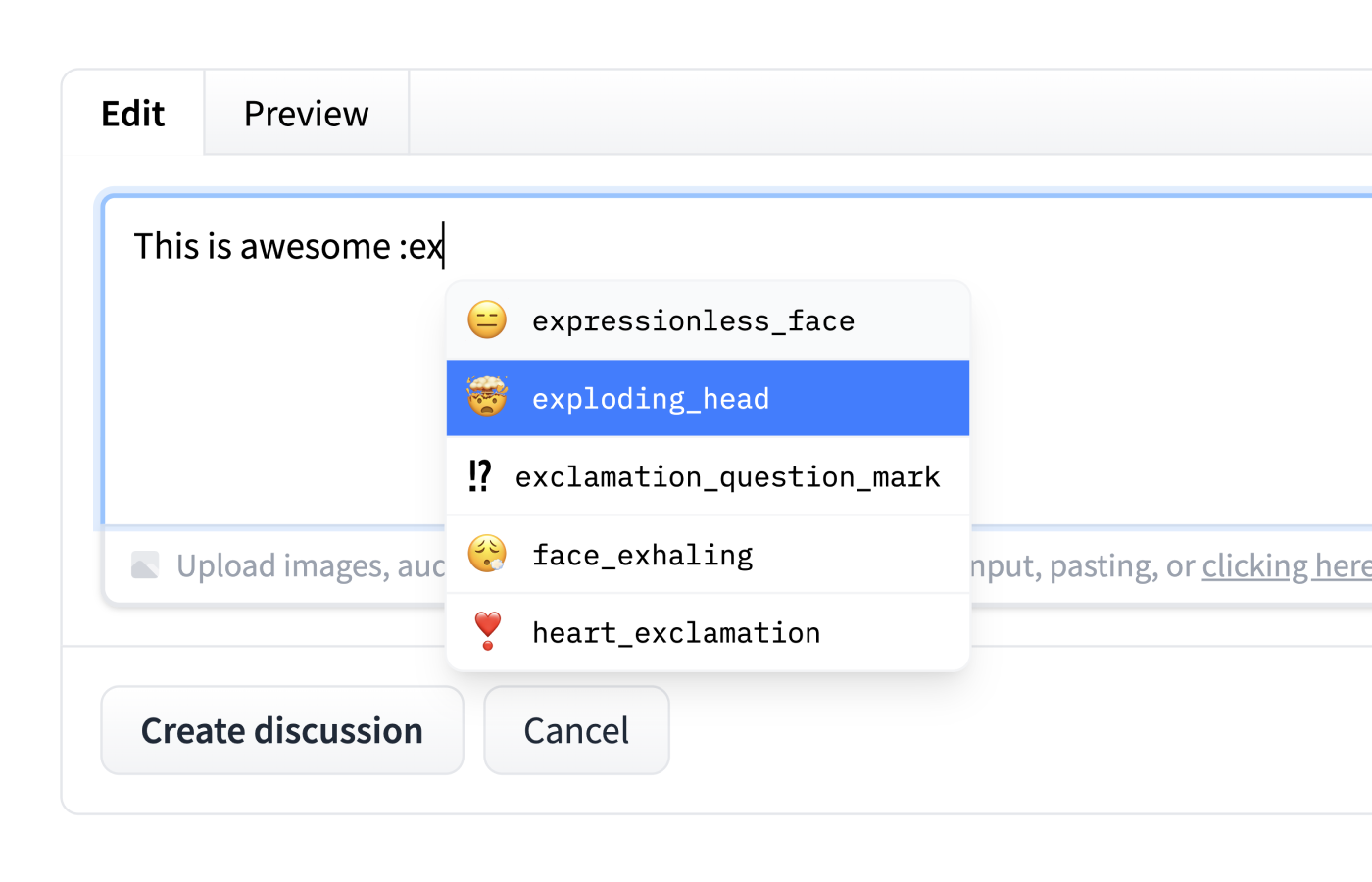Follow the "clicking here" upload link

(x=1286, y=565)
